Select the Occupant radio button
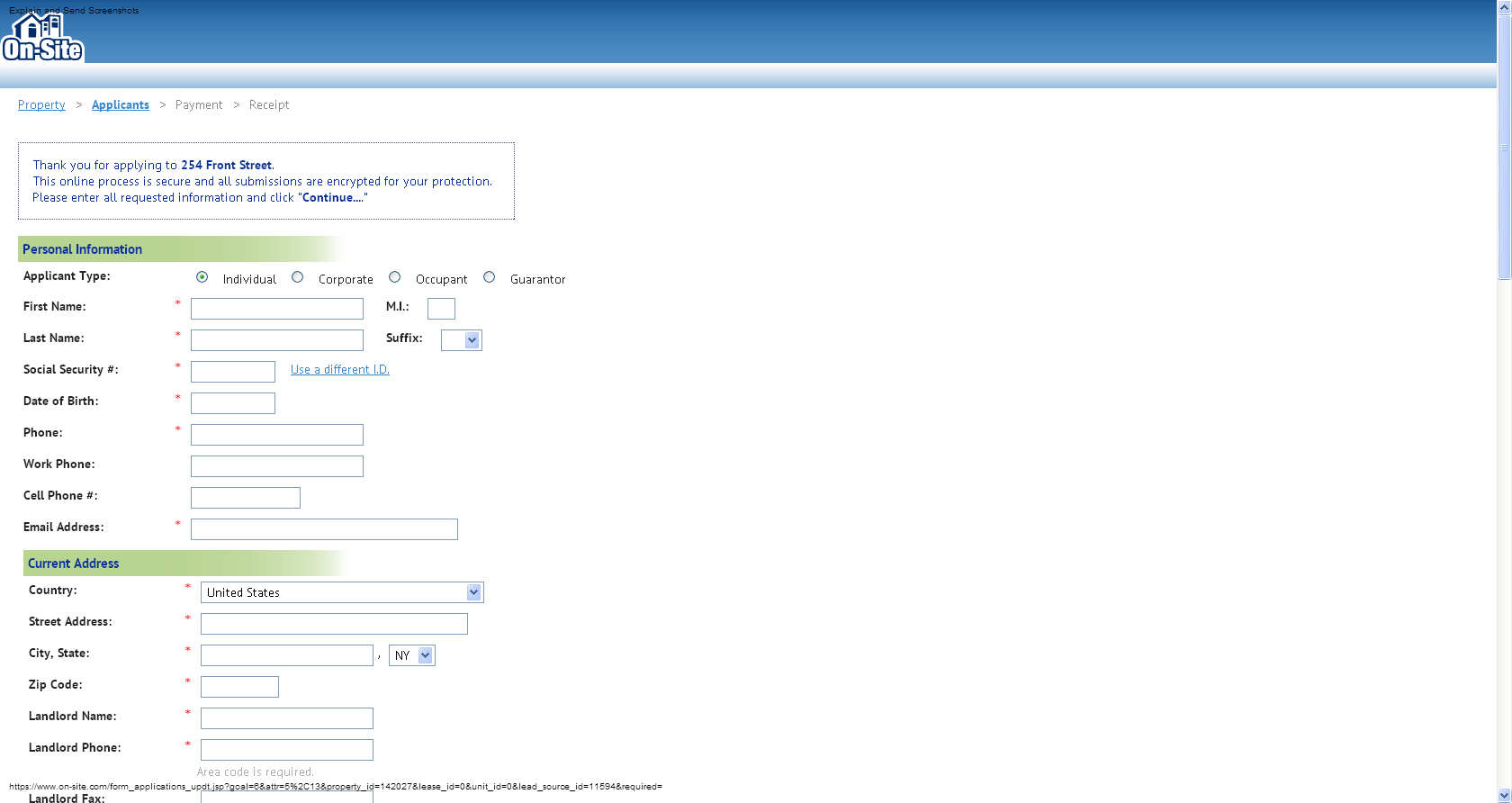 [x=394, y=277]
